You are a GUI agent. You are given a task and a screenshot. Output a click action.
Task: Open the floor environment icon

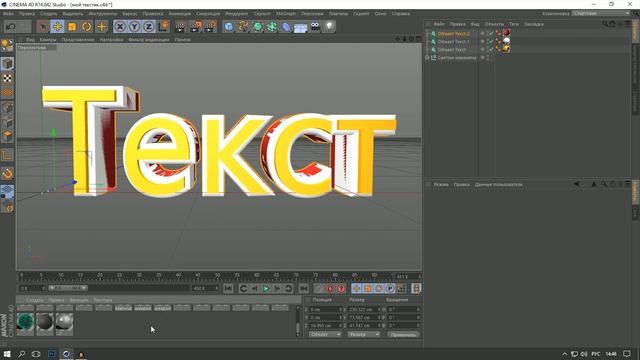[300, 28]
